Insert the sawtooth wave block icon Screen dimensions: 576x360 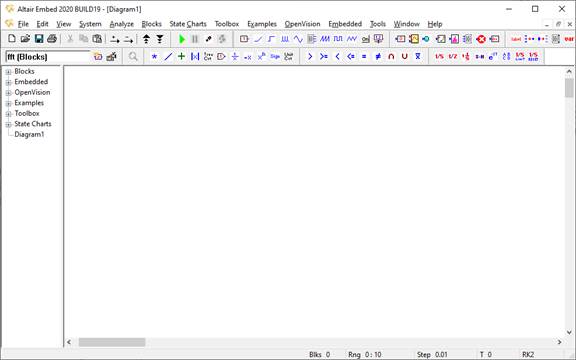click(x=325, y=39)
